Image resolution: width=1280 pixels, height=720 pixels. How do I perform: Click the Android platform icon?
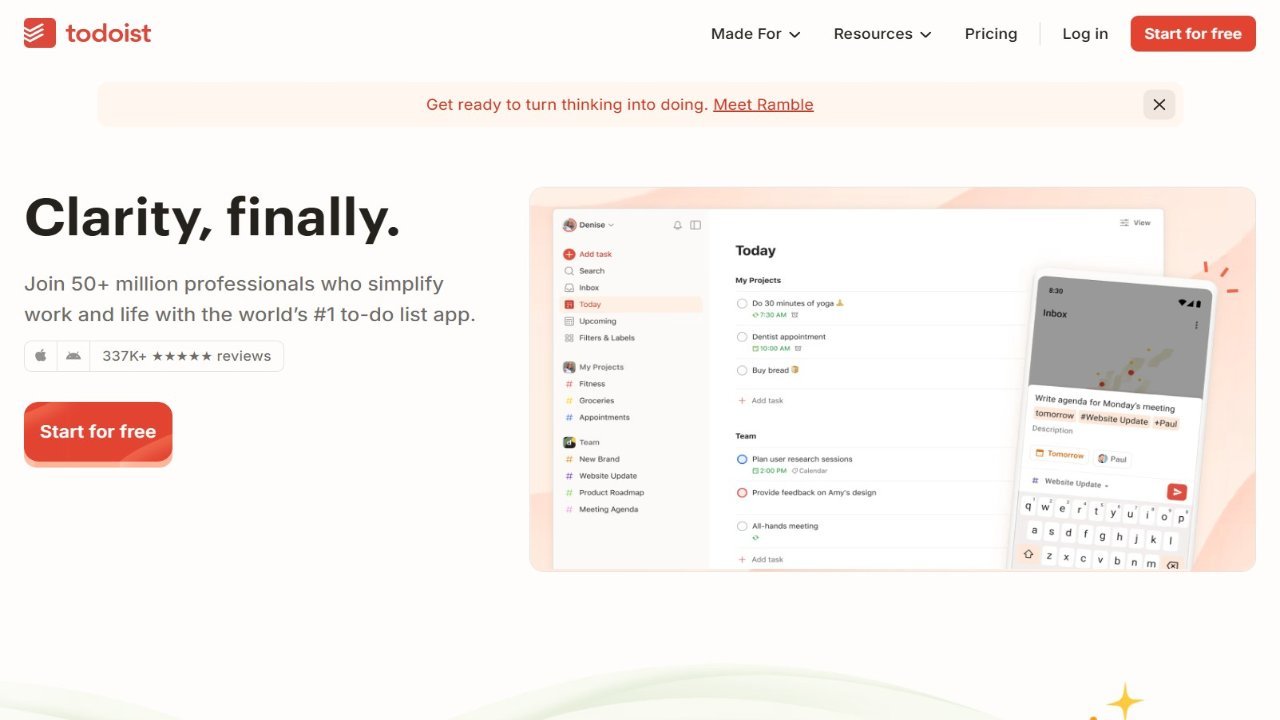point(73,356)
